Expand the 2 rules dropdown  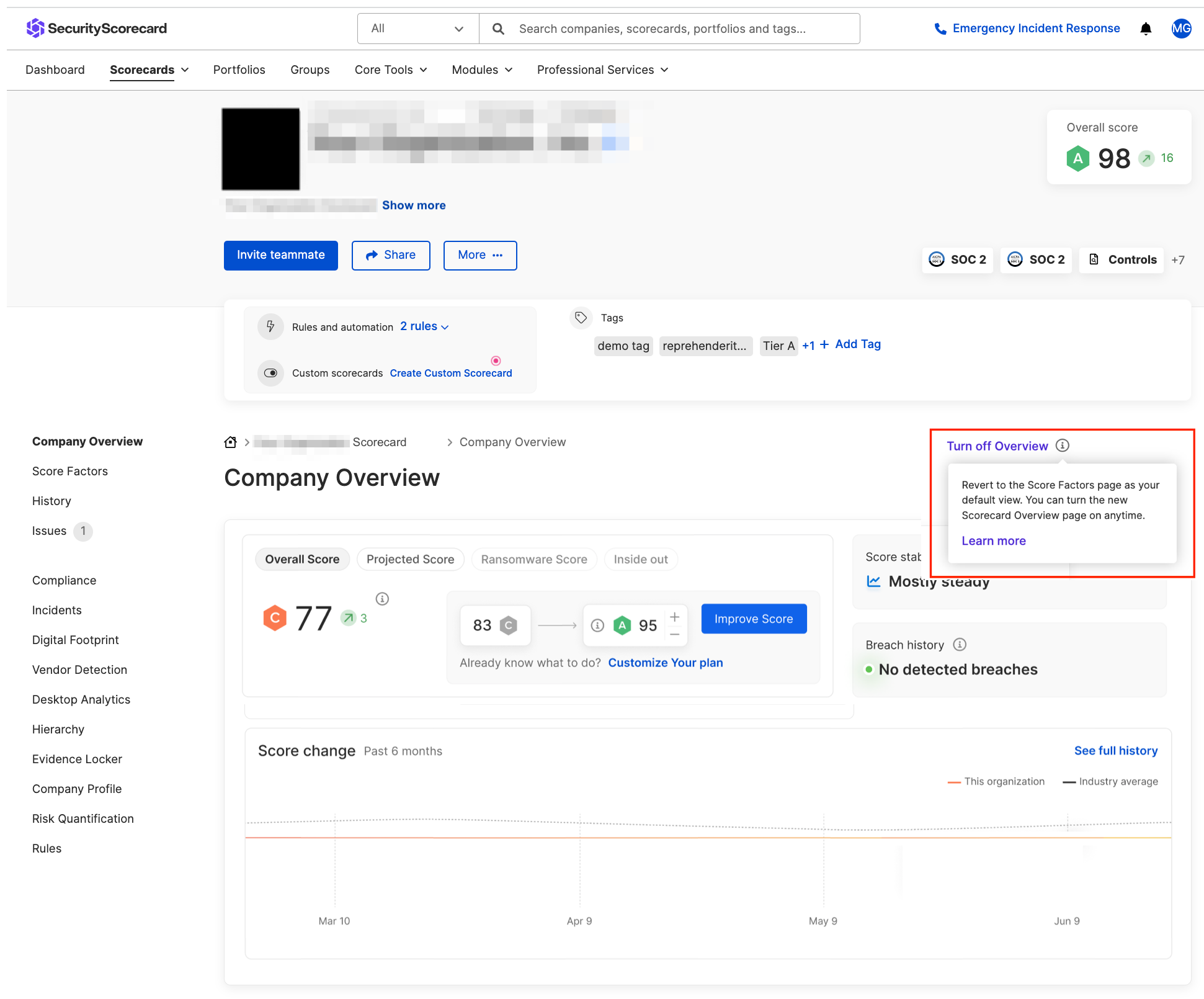(424, 326)
